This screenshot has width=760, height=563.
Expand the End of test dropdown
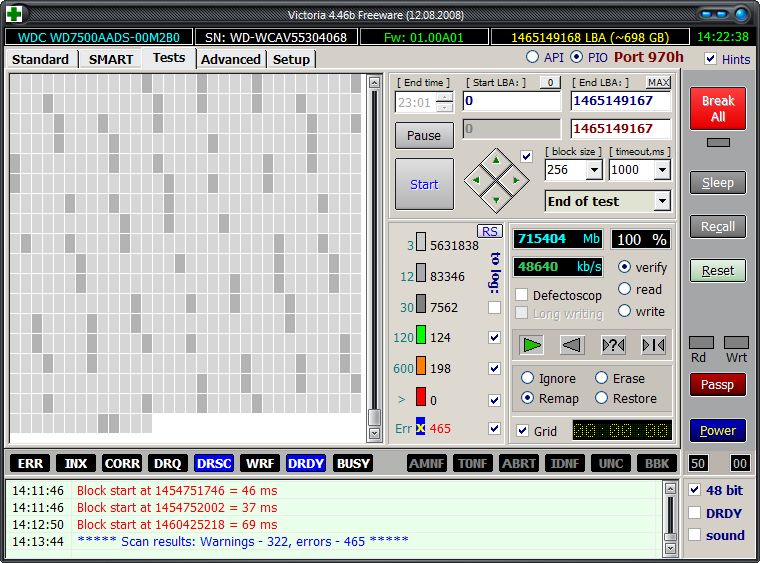661,201
